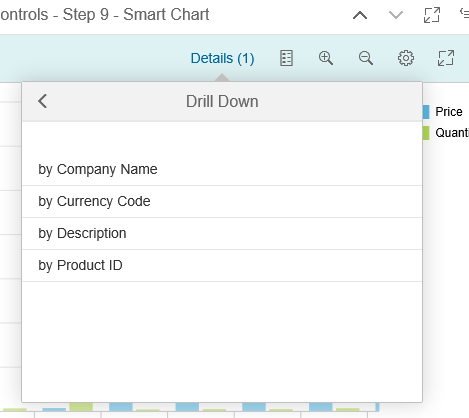Zoom in on the chart
Screen dimensions: 469x418
pyautogui.click(x=326, y=58)
